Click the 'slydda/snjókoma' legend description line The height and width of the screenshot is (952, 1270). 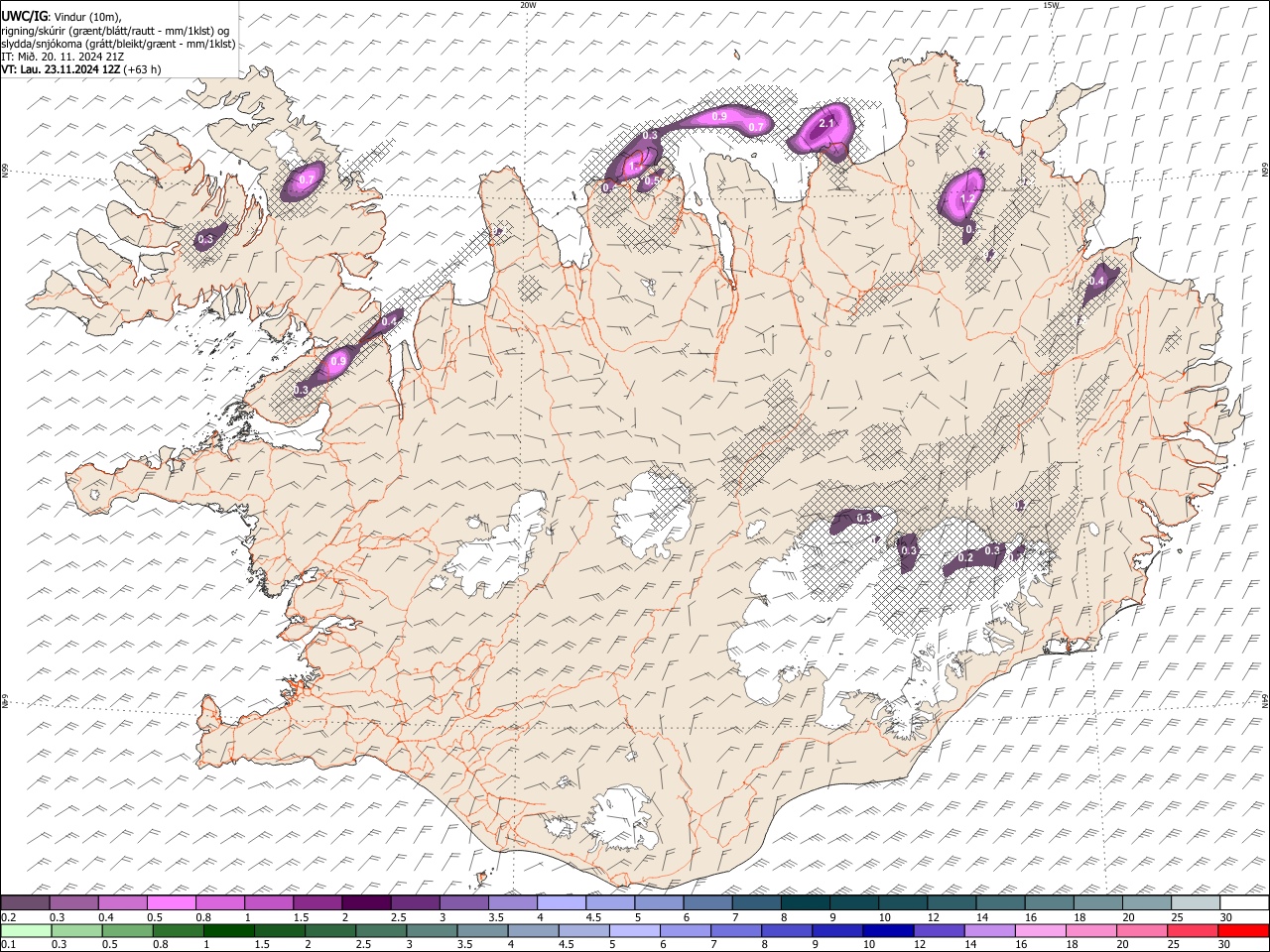pyautogui.click(x=118, y=44)
